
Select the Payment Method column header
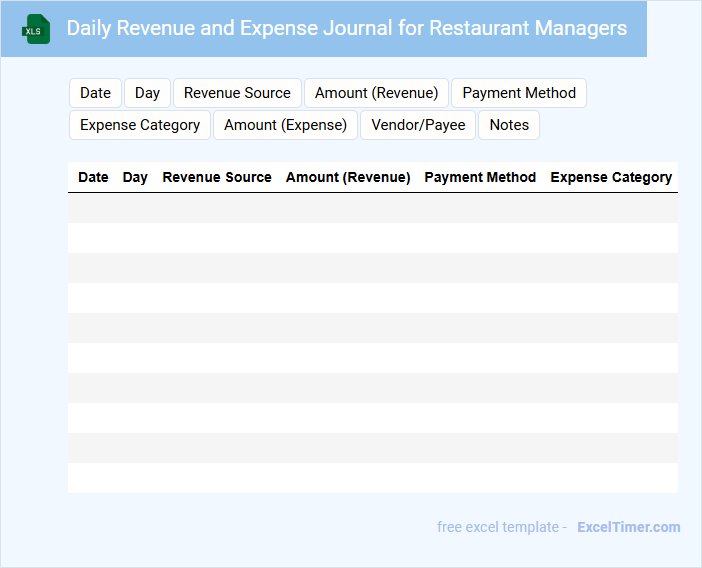click(x=480, y=177)
